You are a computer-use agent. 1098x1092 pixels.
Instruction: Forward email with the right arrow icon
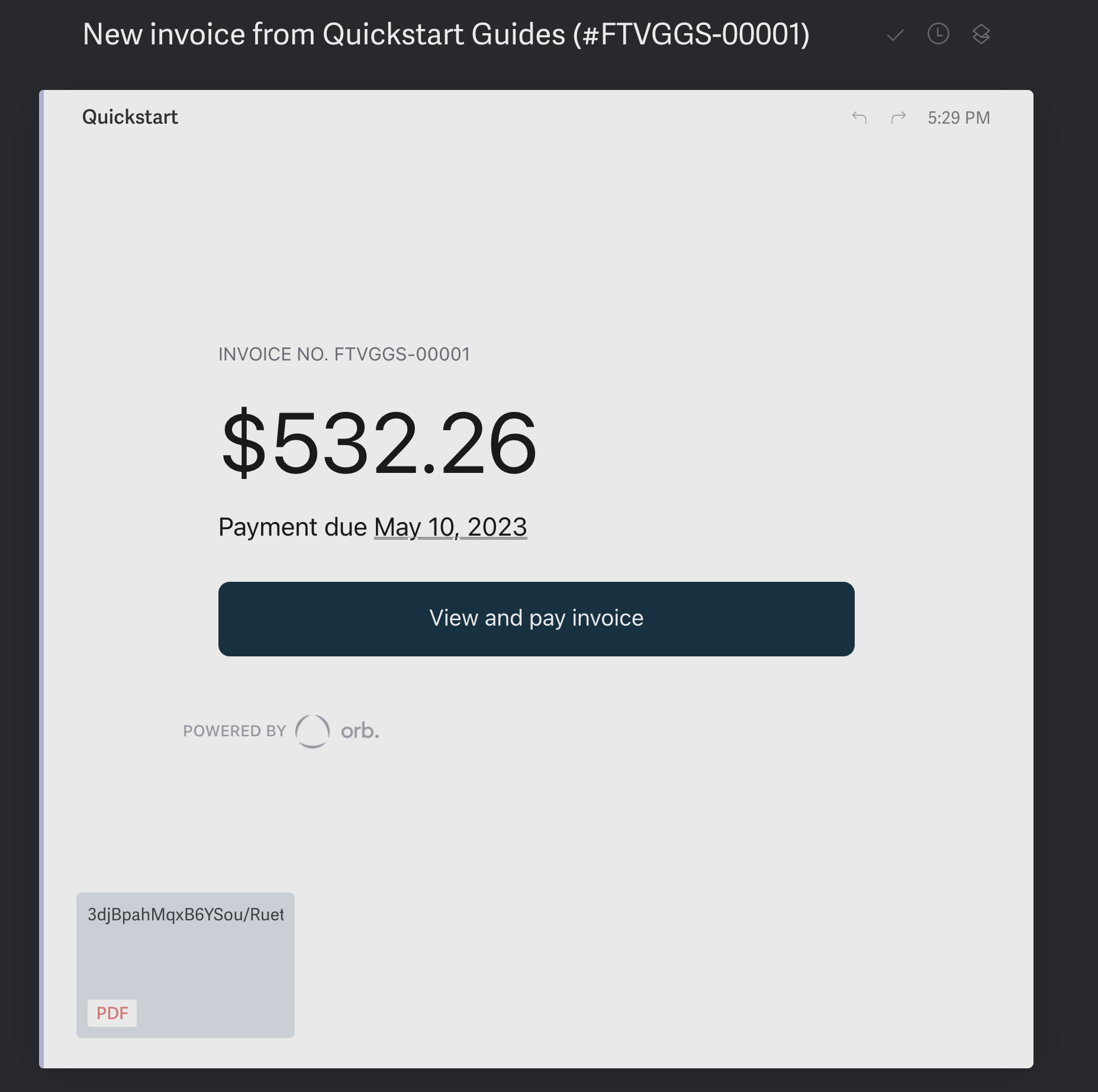[x=899, y=118]
